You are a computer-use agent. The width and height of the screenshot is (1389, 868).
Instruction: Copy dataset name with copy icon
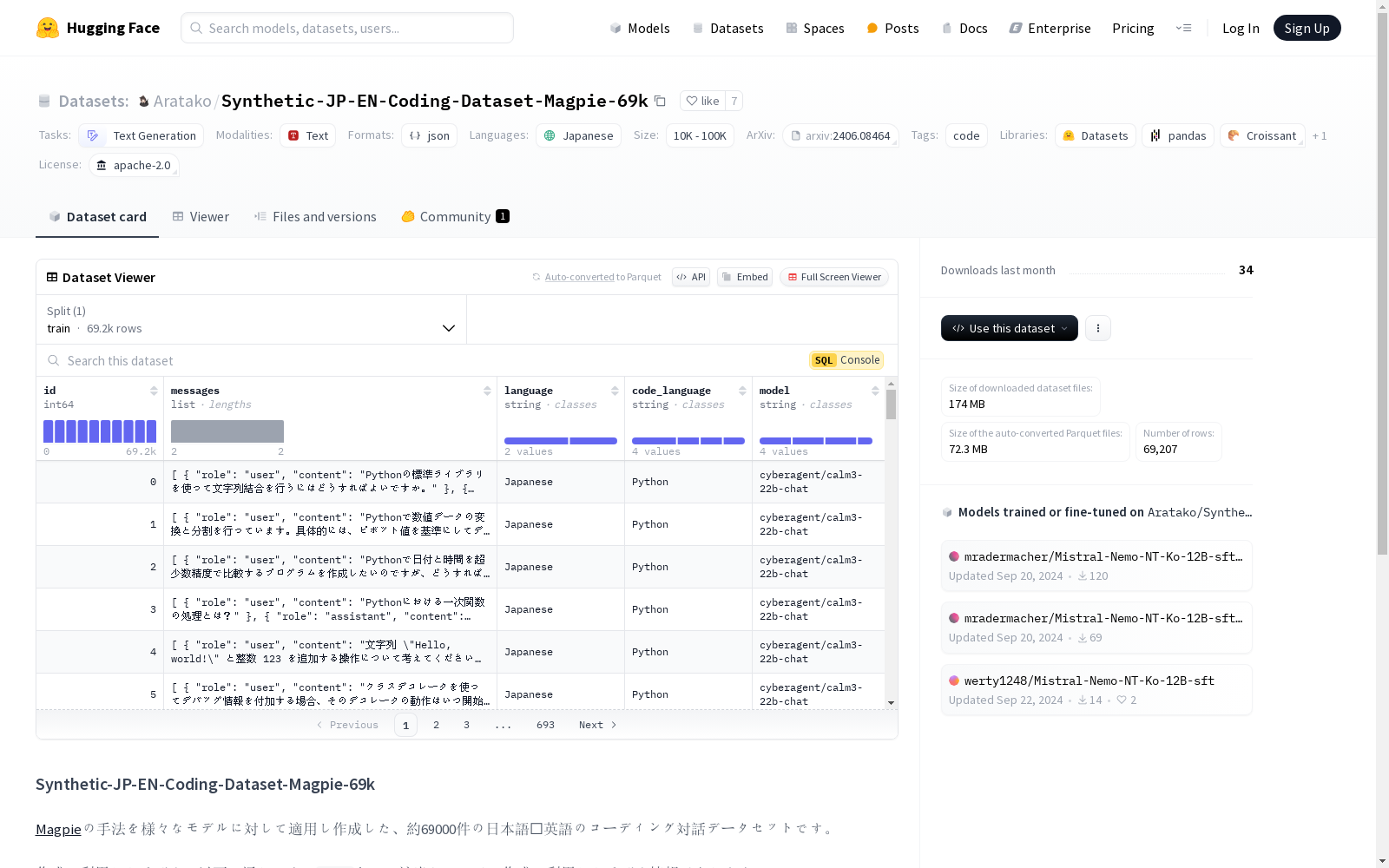coord(660,101)
